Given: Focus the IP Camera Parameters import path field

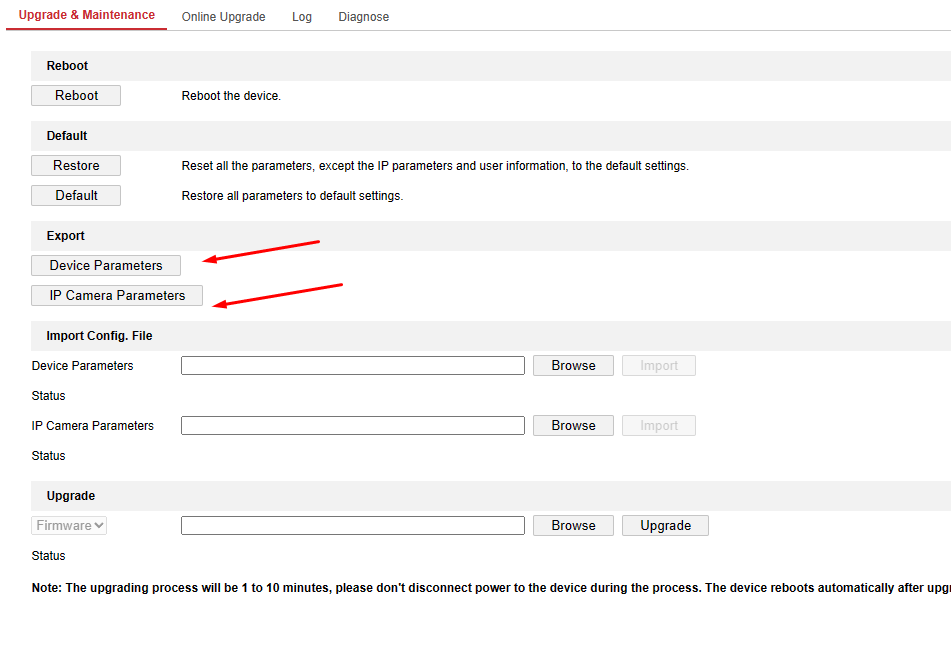Looking at the screenshot, I should click(x=352, y=426).
